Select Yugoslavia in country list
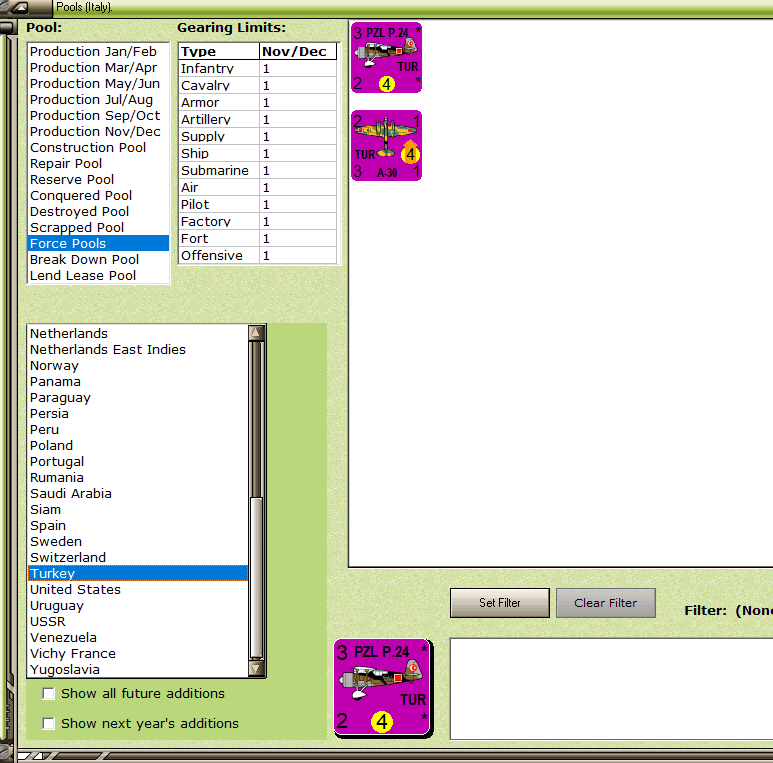Image resolution: width=773 pixels, height=763 pixels. pyautogui.click(x=138, y=670)
